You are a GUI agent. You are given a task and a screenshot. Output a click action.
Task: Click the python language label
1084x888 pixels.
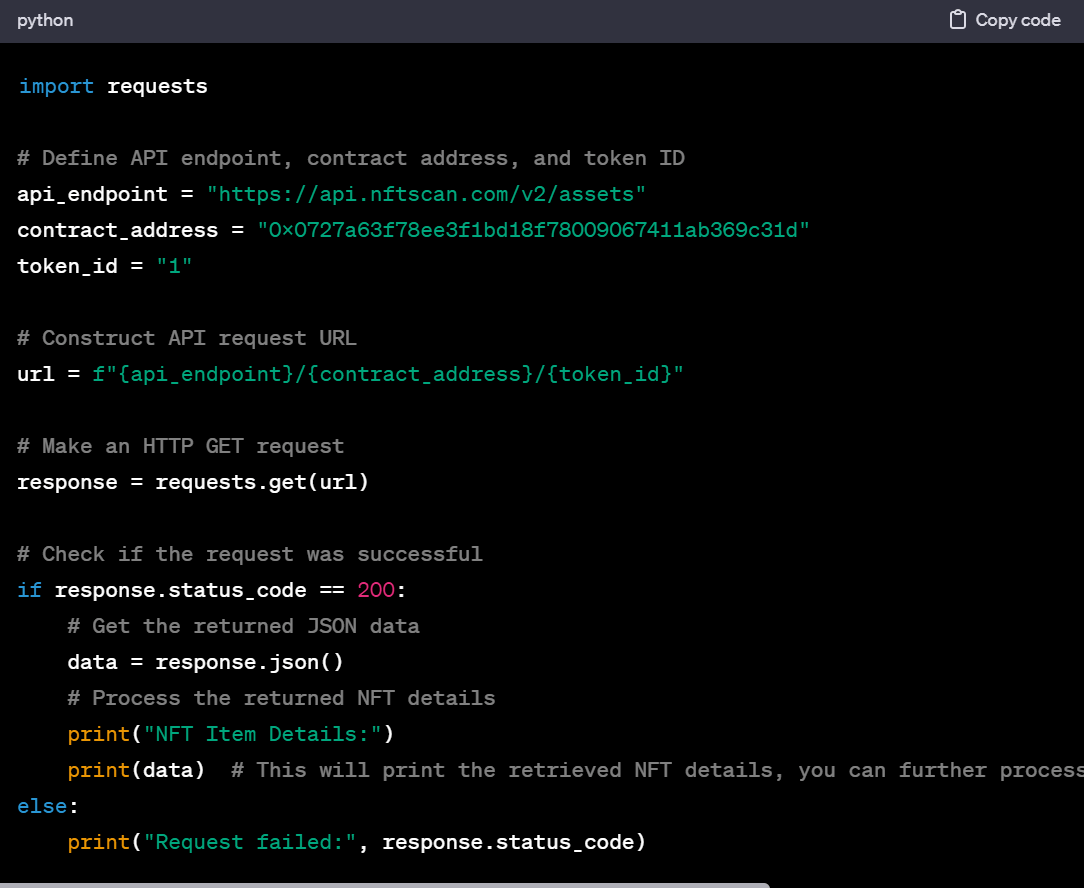pos(45,20)
